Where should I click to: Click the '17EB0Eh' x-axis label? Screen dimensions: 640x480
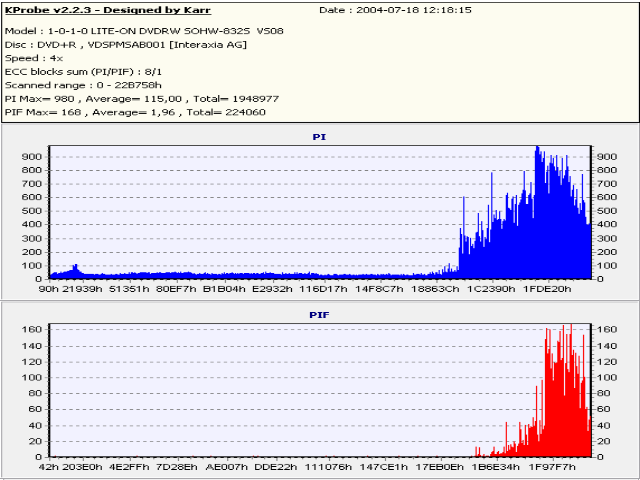pyautogui.click(x=439, y=467)
